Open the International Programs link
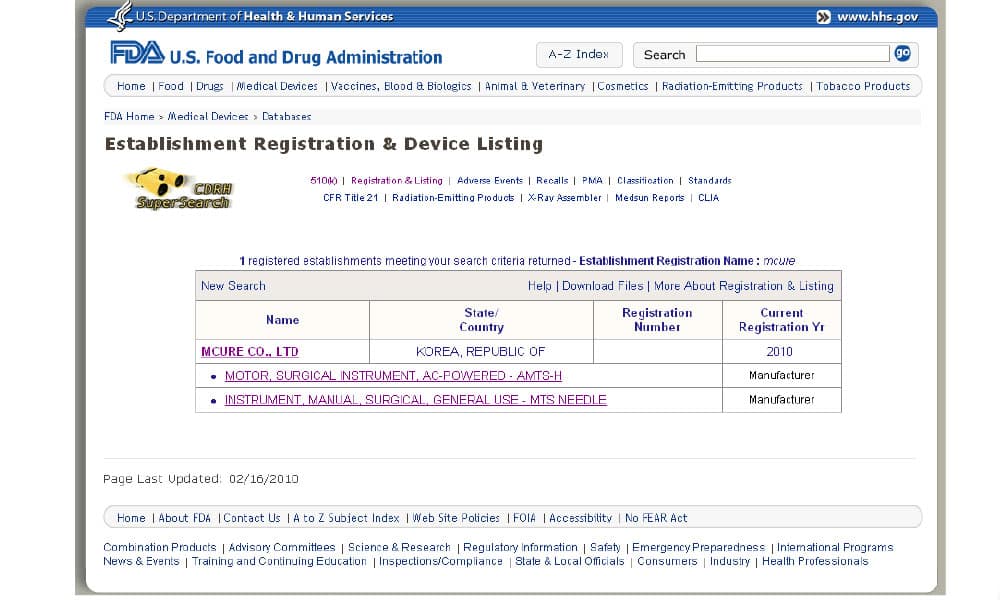Image resolution: width=1000 pixels, height=600 pixels. [835, 548]
